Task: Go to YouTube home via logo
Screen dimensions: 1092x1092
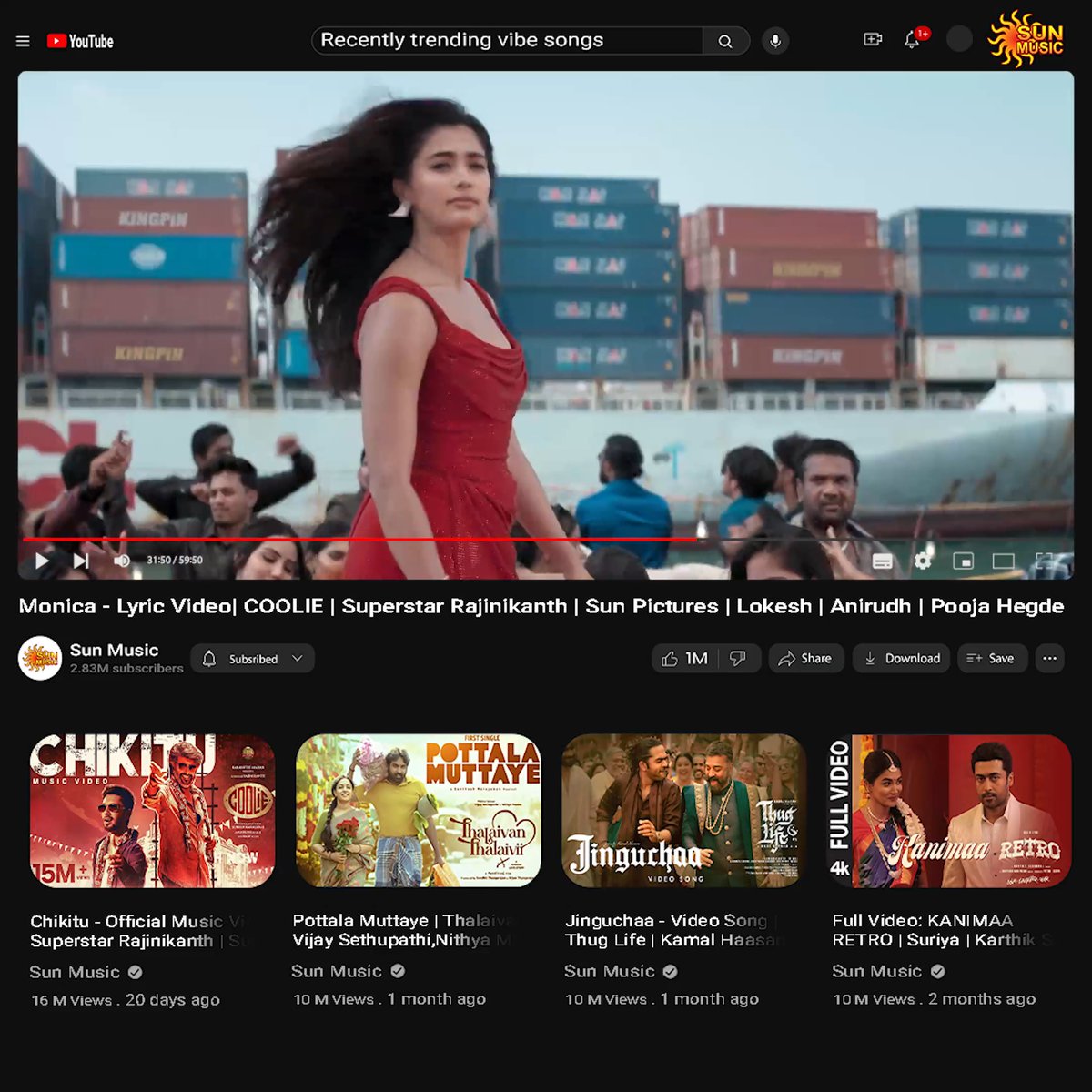Action: point(80,41)
